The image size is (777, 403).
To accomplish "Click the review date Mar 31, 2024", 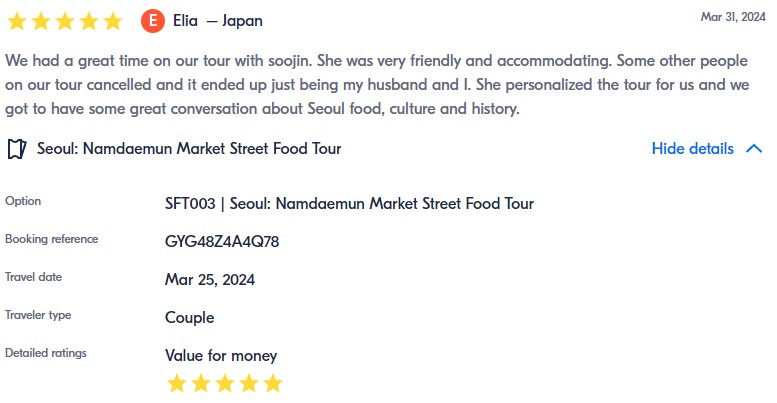I will point(733,16).
